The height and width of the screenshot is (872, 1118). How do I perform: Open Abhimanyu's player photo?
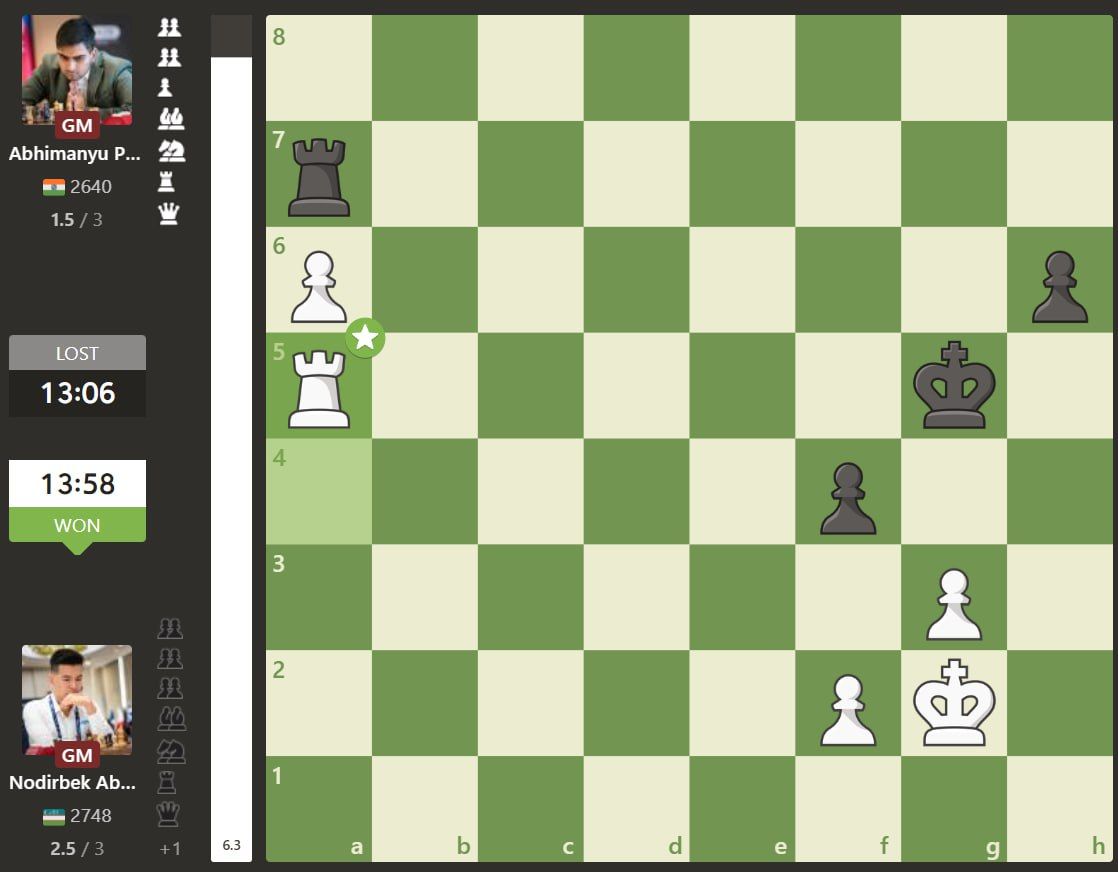[77, 70]
